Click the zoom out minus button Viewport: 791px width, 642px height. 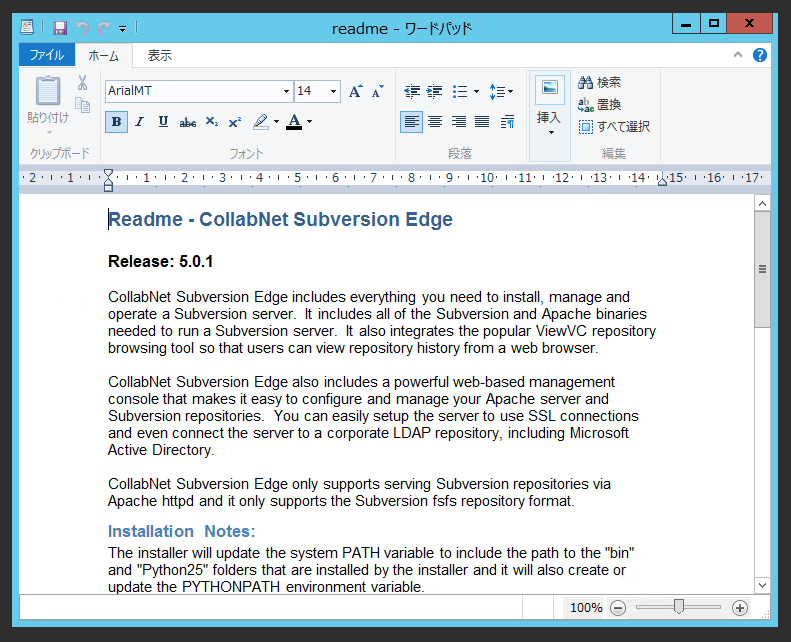tap(618, 608)
